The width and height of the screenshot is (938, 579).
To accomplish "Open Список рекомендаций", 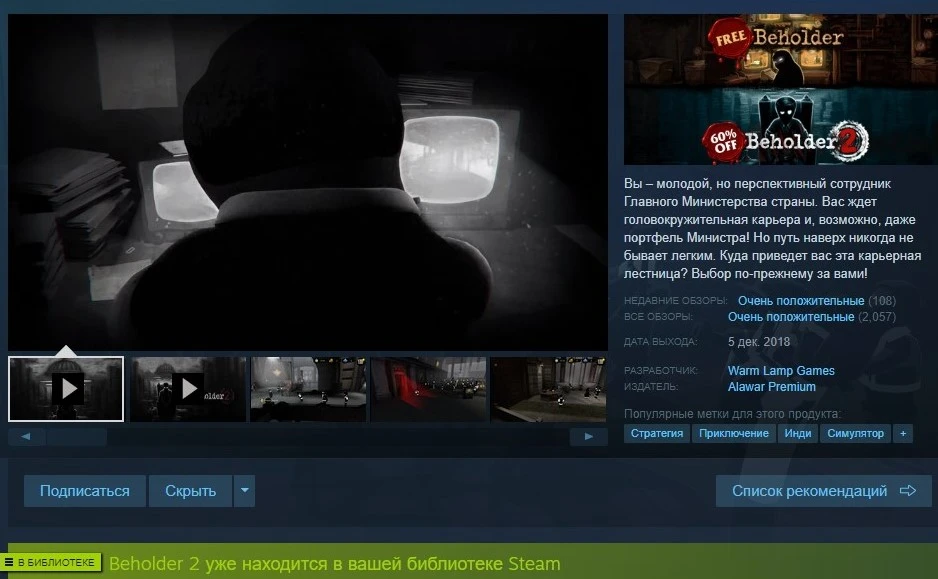I will (824, 491).
